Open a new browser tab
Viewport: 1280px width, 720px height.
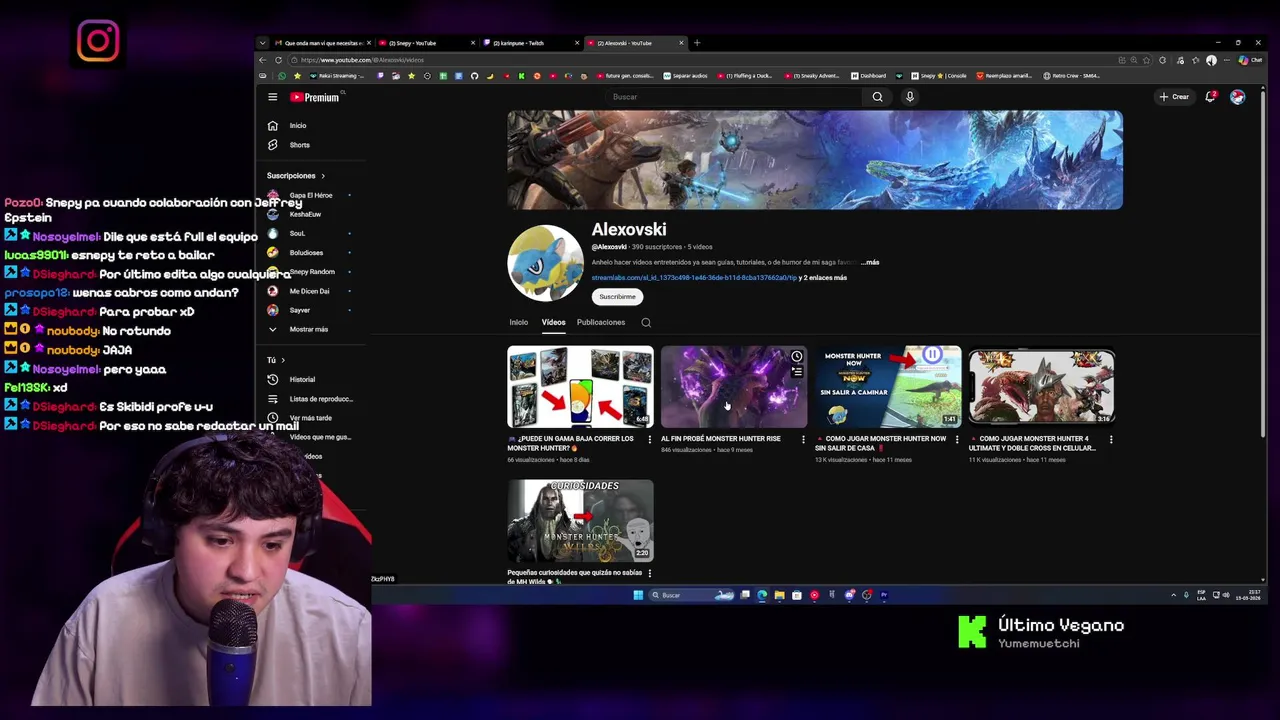(697, 43)
